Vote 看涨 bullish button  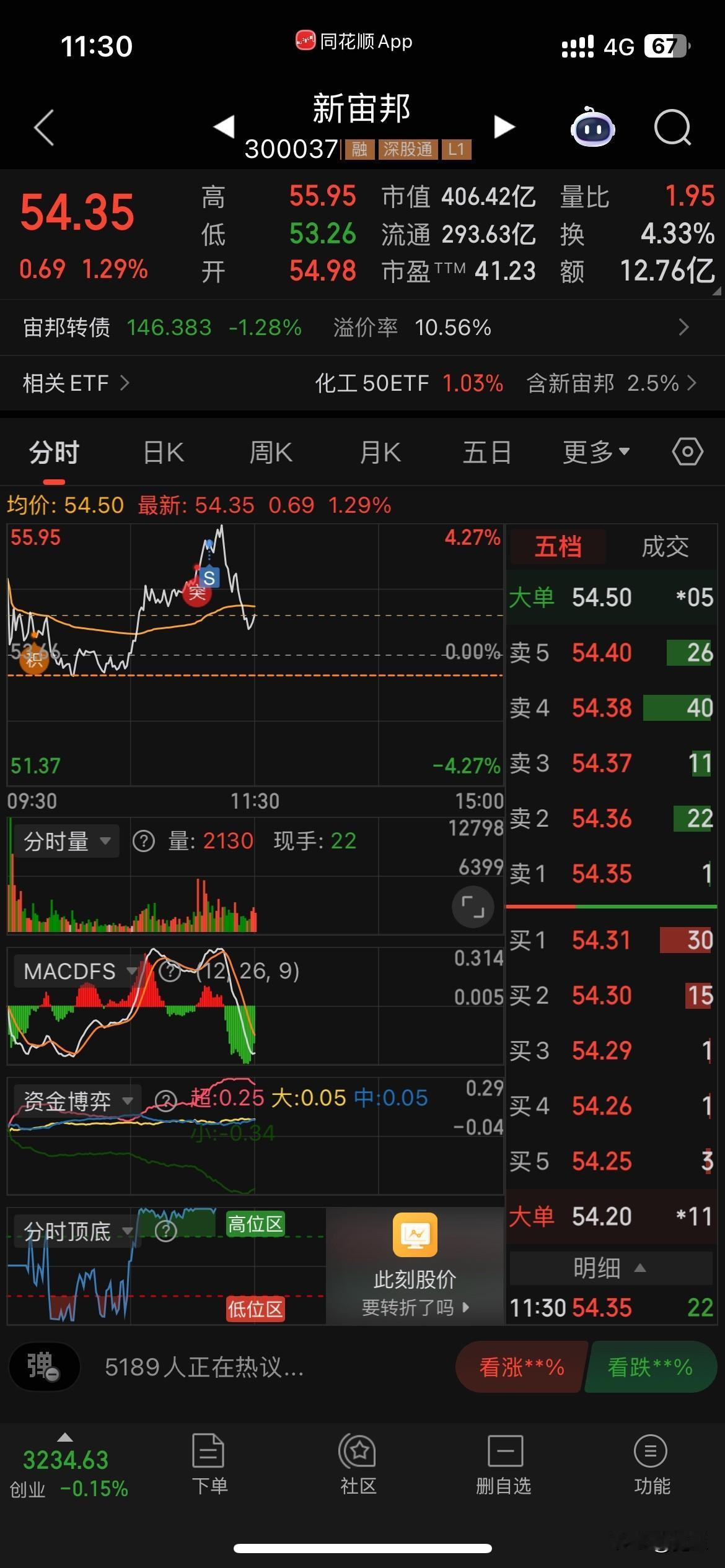(x=522, y=1367)
